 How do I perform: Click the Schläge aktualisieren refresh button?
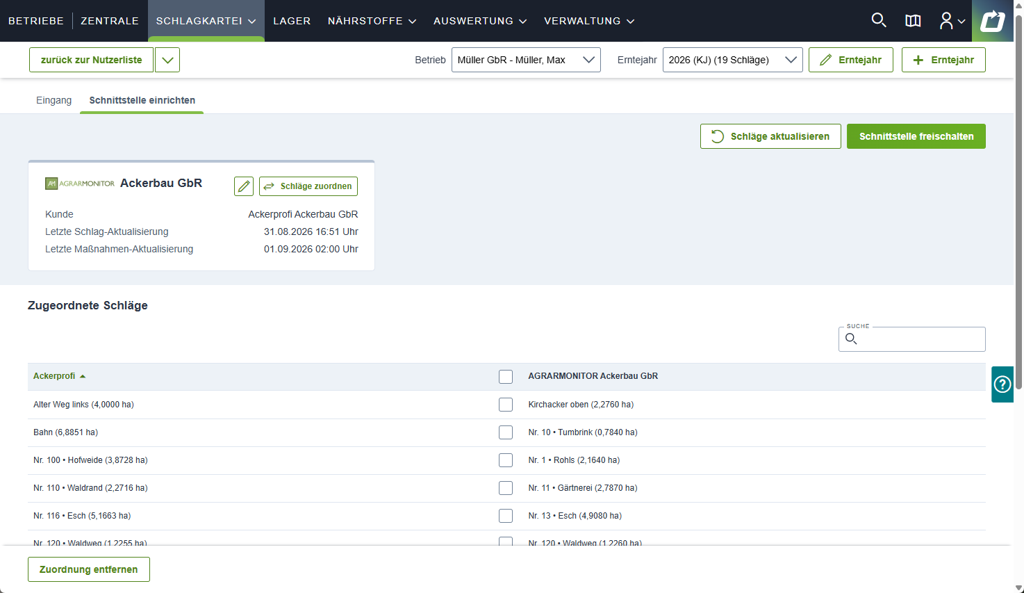point(771,136)
